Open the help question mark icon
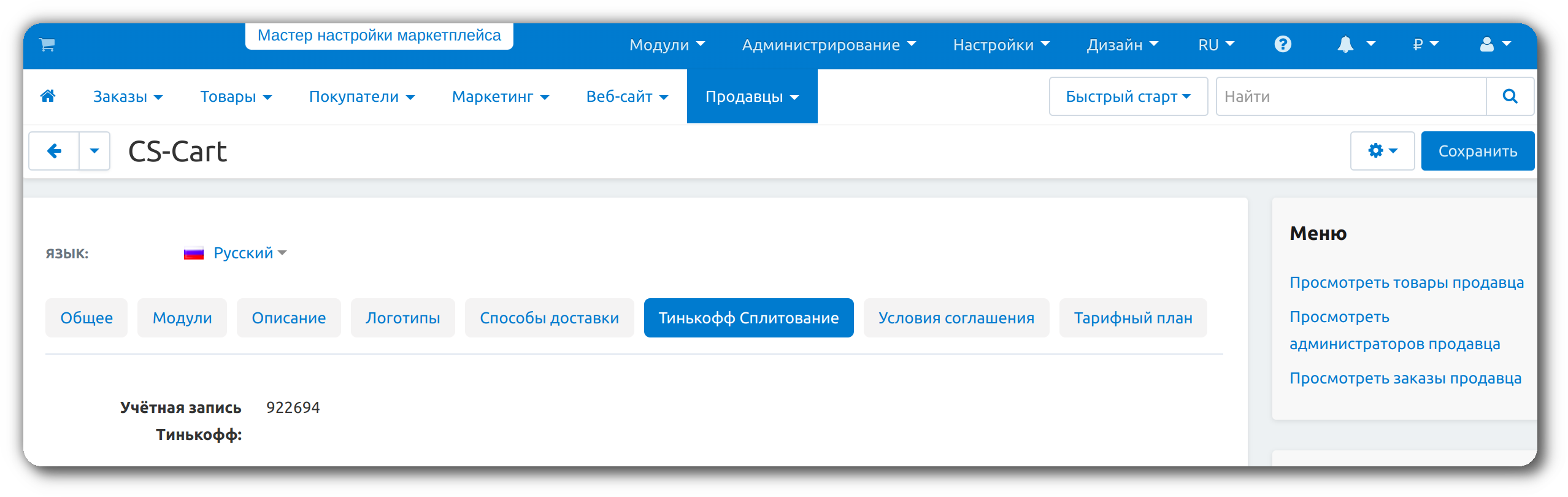Image resolution: width=1568 pixels, height=497 pixels. point(1282,45)
